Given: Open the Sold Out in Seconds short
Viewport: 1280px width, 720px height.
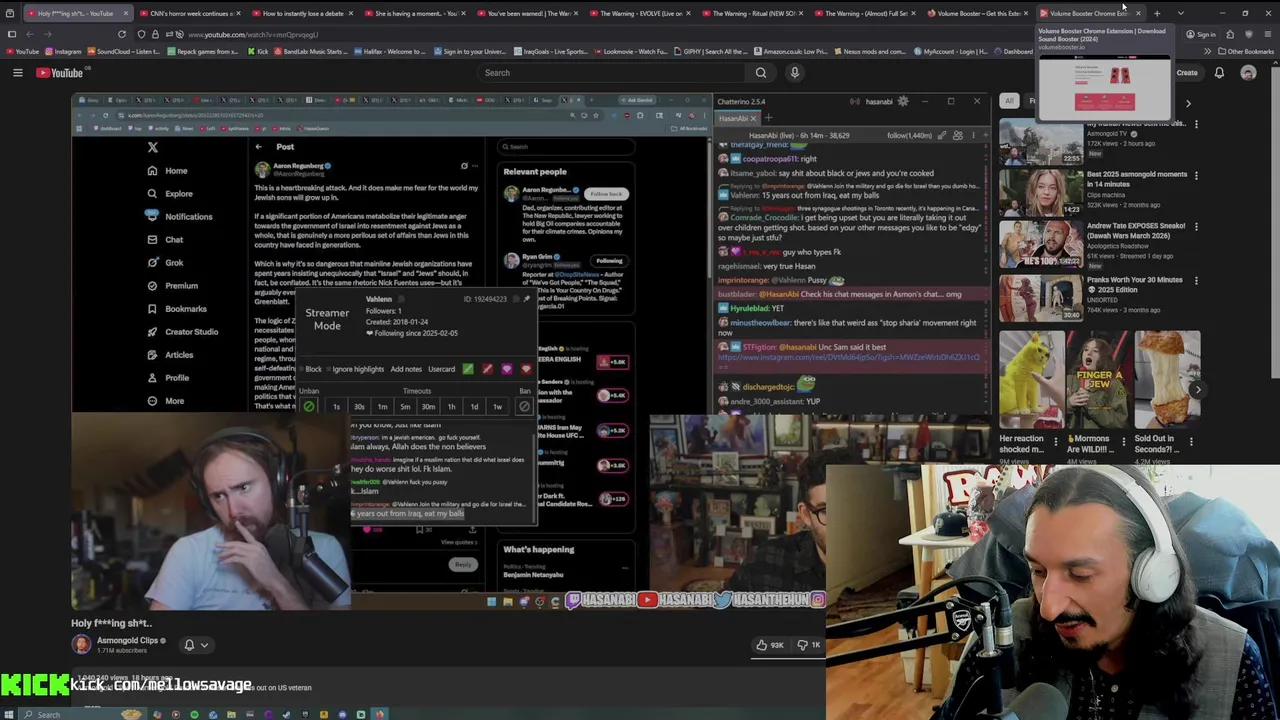Looking at the screenshot, I should pos(1166,380).
